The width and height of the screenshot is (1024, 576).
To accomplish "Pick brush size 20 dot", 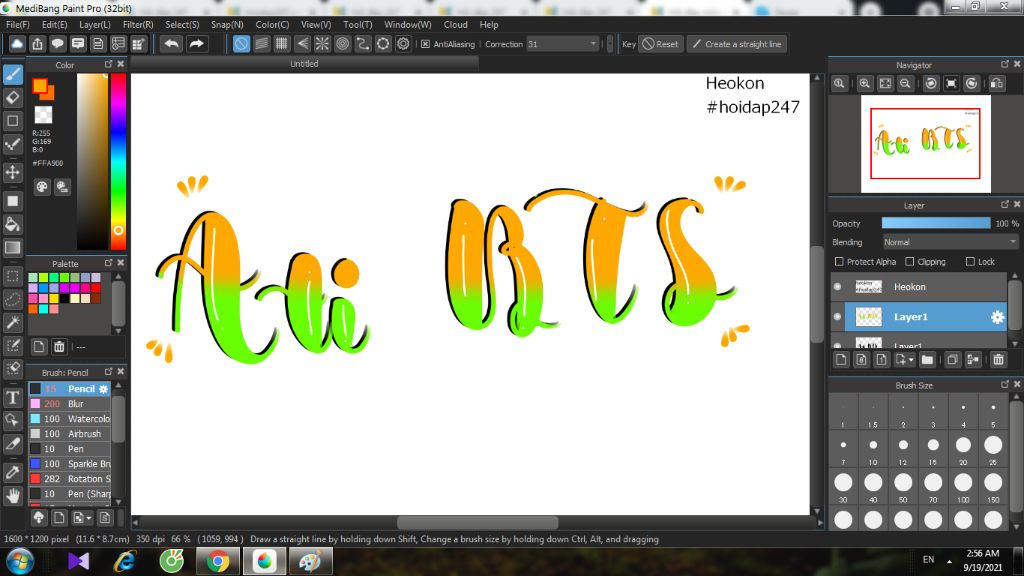I will (963, 445).
